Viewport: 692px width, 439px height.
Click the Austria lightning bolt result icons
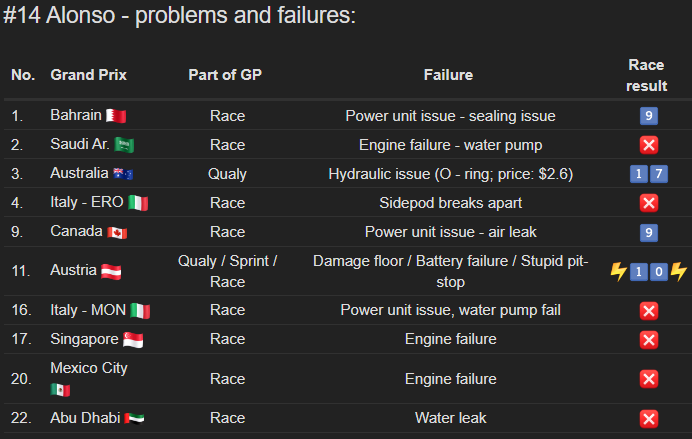(x=648, y=271)
